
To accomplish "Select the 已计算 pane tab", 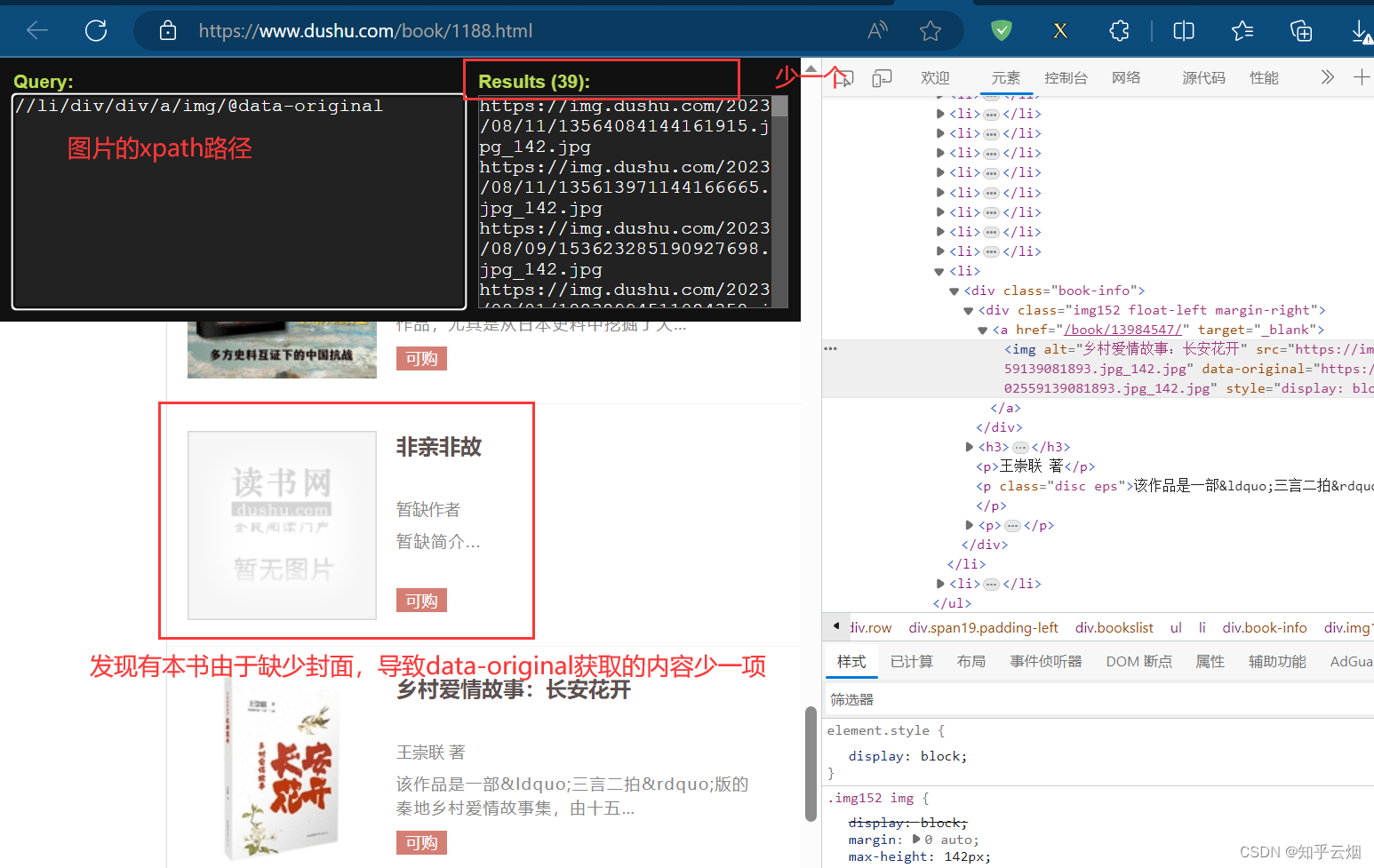I will [912, 662].
